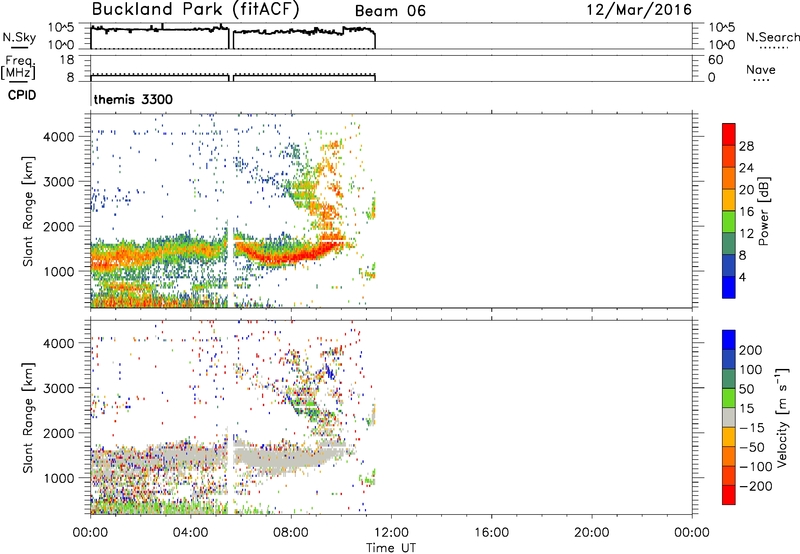Click the blue top of the Velocity color bar
The image size is (800, 554).
click(729, 339)
